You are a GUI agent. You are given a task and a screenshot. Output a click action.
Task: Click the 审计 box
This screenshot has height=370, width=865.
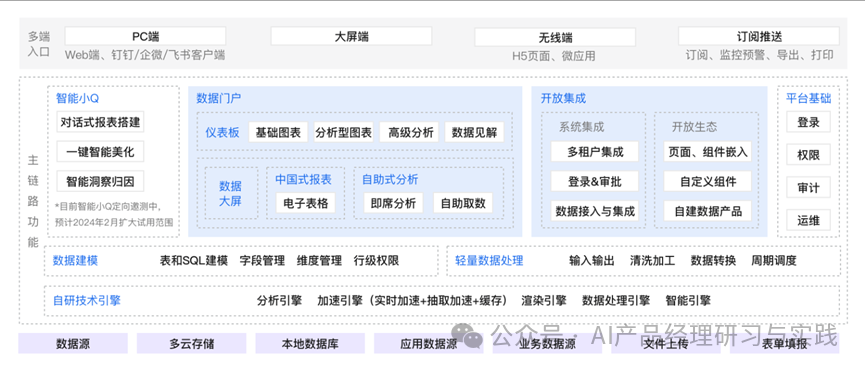point(808,188)
